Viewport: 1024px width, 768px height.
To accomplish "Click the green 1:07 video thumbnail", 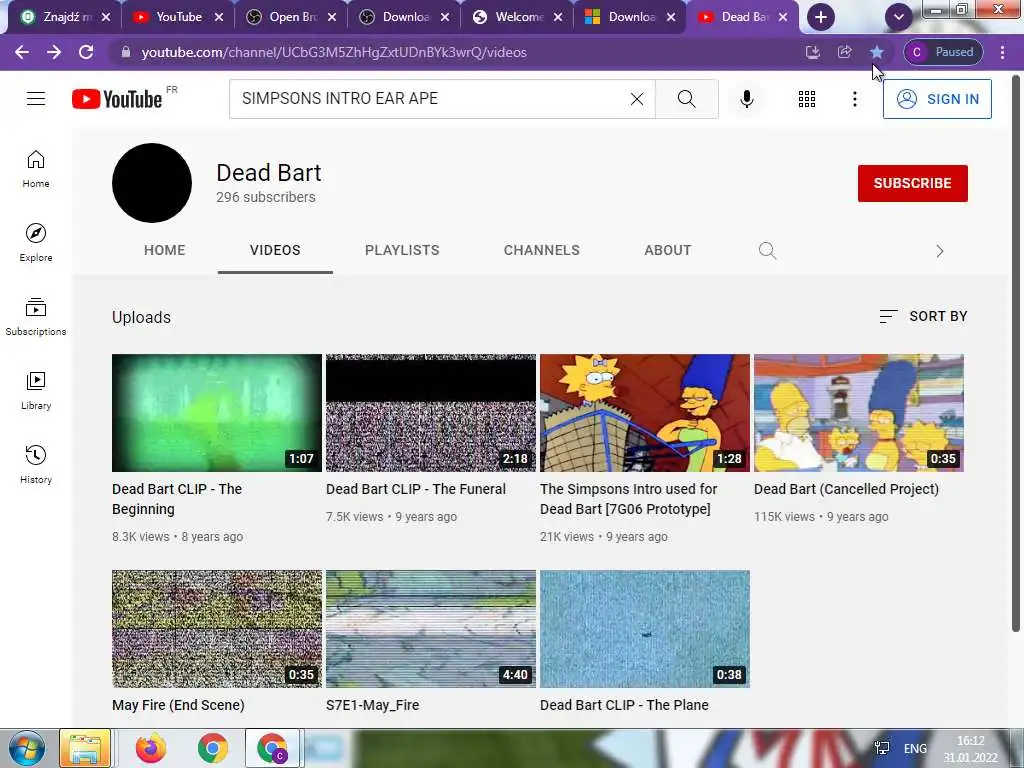I will click(217, 413).
